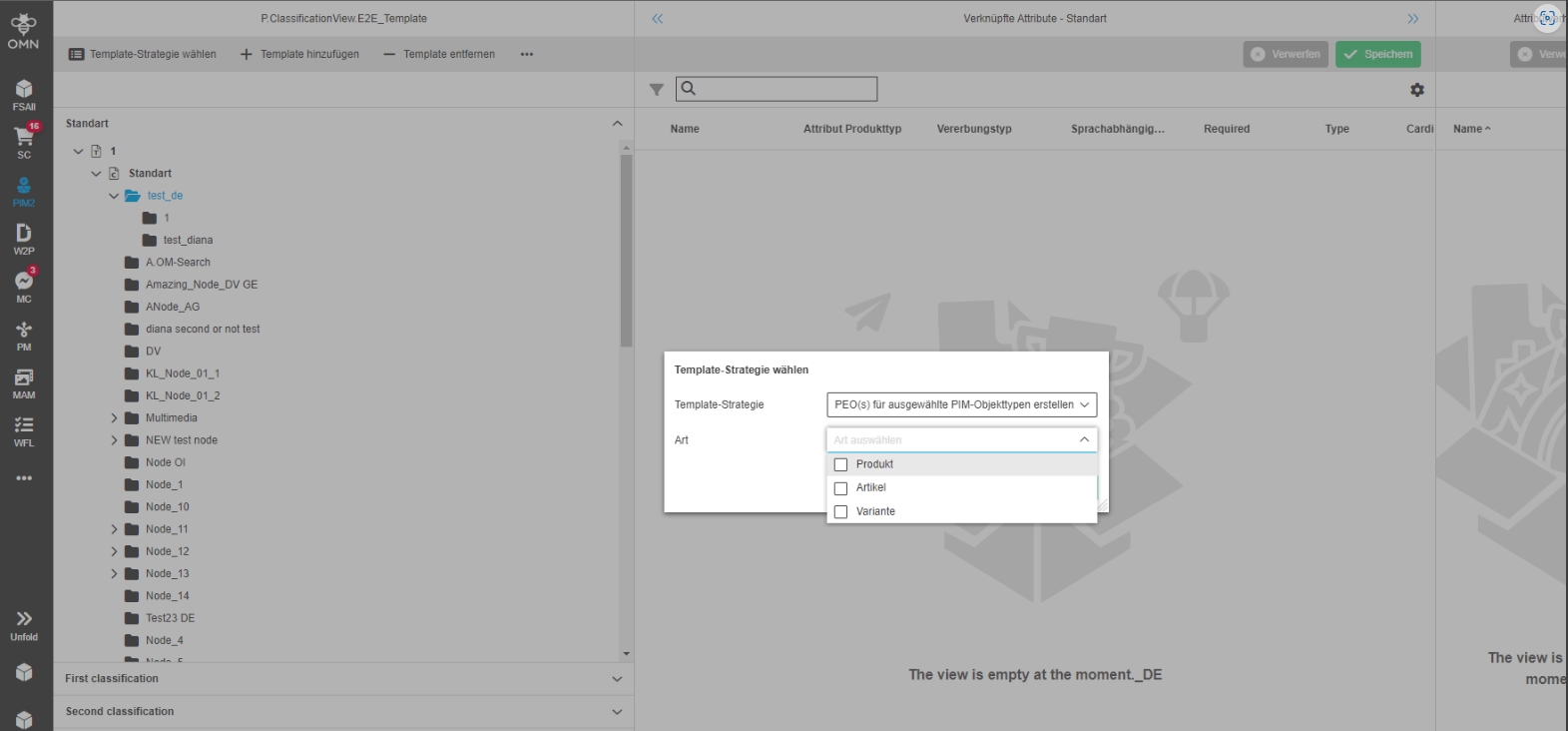Image resolution: width=1568 pixels, height=731 pixels.
Task: Open the column settings gear icon
Action: coord(1416,90)
